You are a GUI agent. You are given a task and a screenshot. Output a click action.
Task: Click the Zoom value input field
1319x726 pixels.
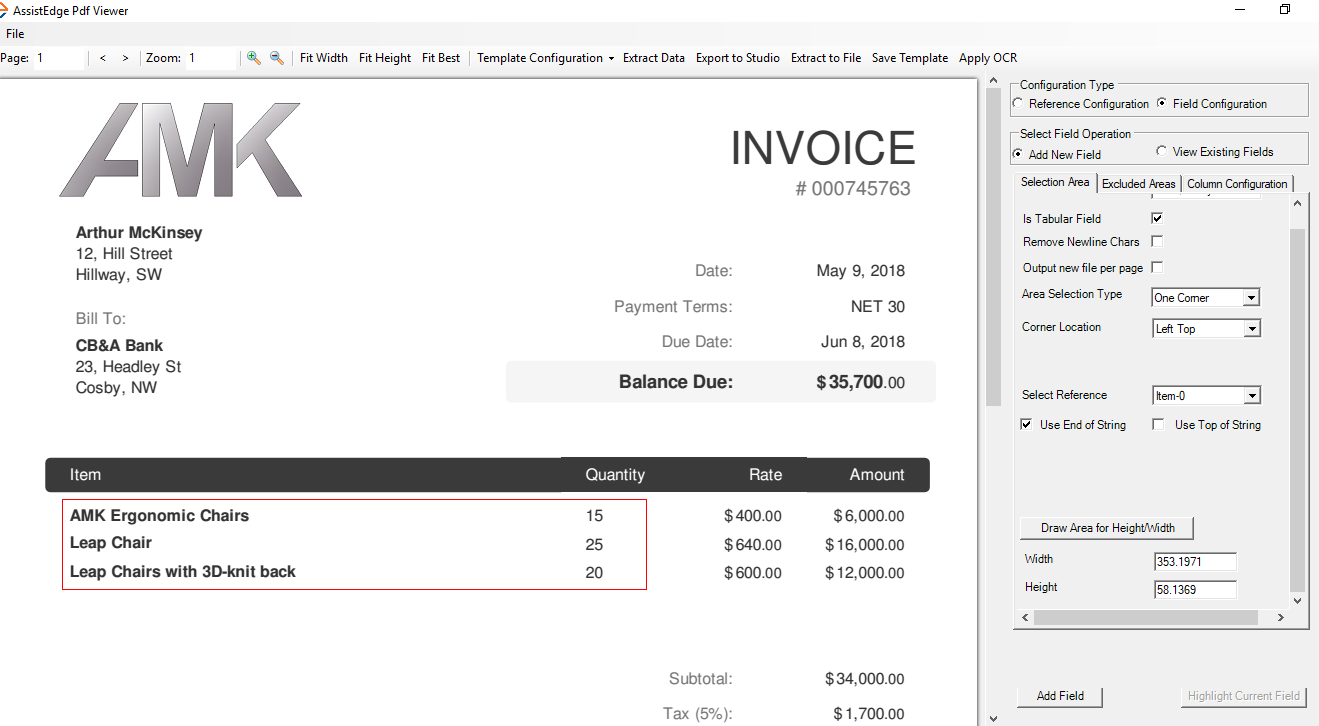pos(211,58)
